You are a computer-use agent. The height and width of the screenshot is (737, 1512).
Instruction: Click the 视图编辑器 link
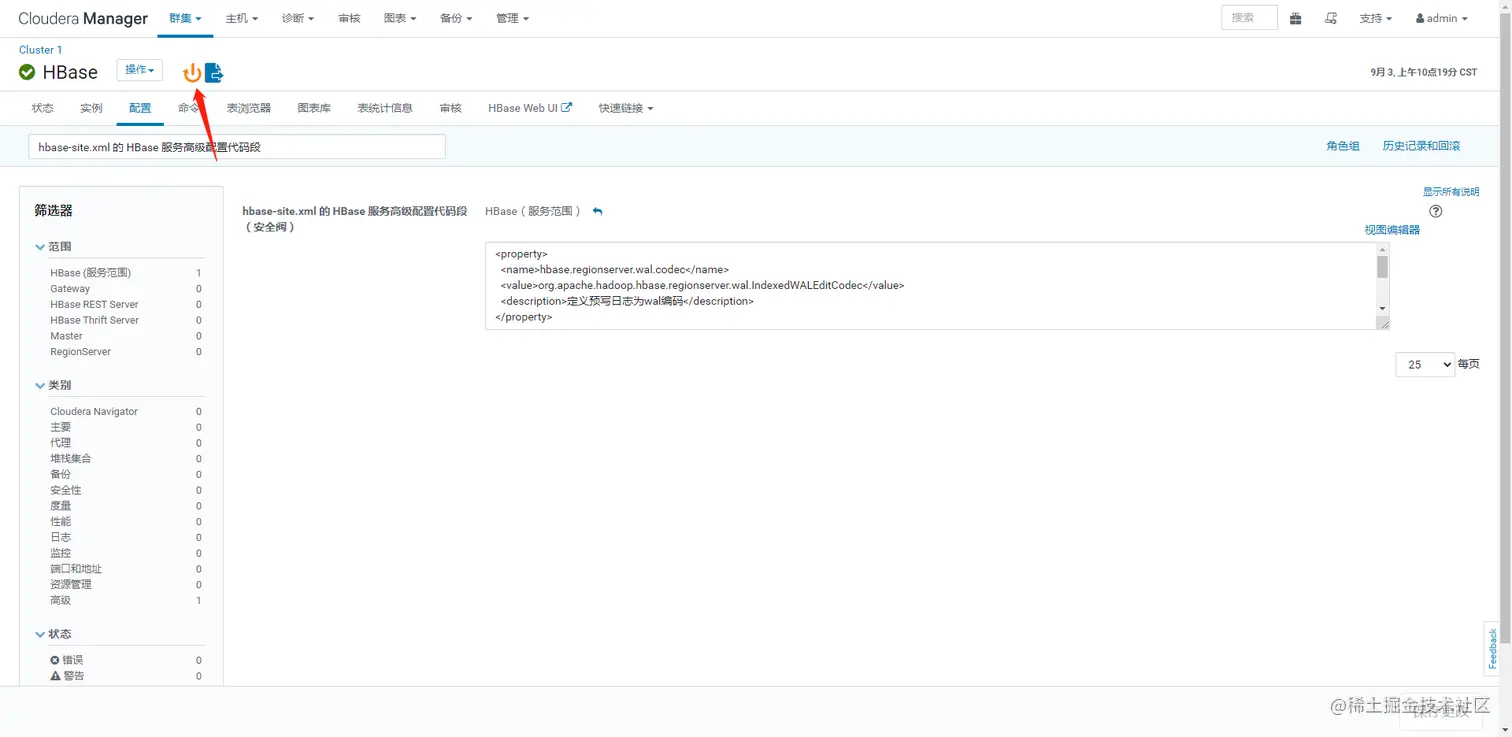point(1392,230)
